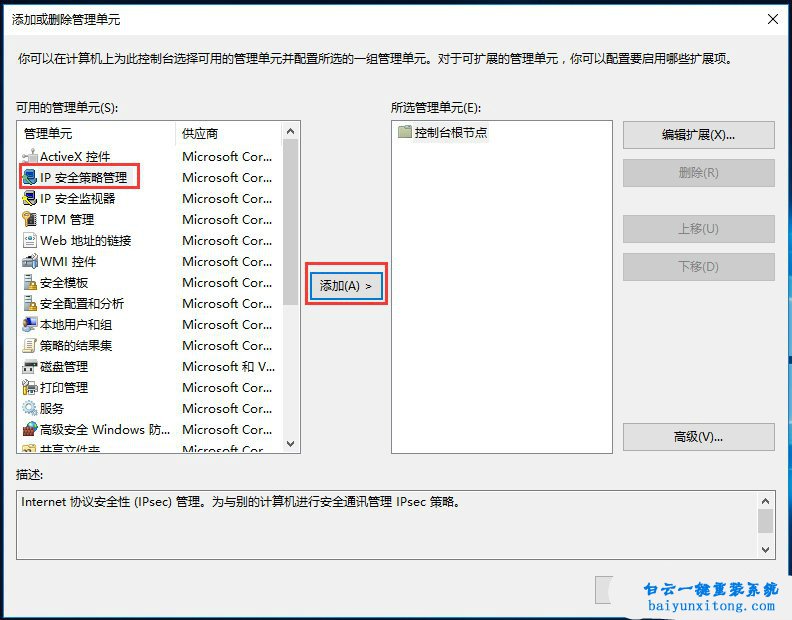Open 编辑扩展(X)... dialog
This screenshot has height=620, width=792.
click(699, 135)
